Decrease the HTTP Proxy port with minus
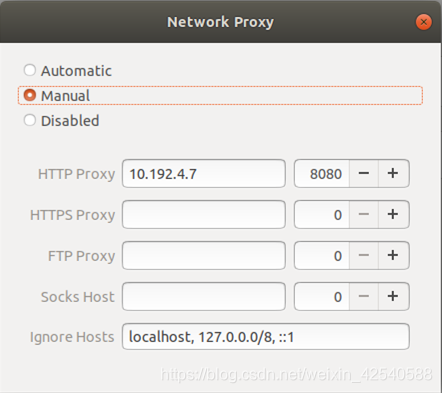This screenshot has height=393, width=442. point(364,174)
